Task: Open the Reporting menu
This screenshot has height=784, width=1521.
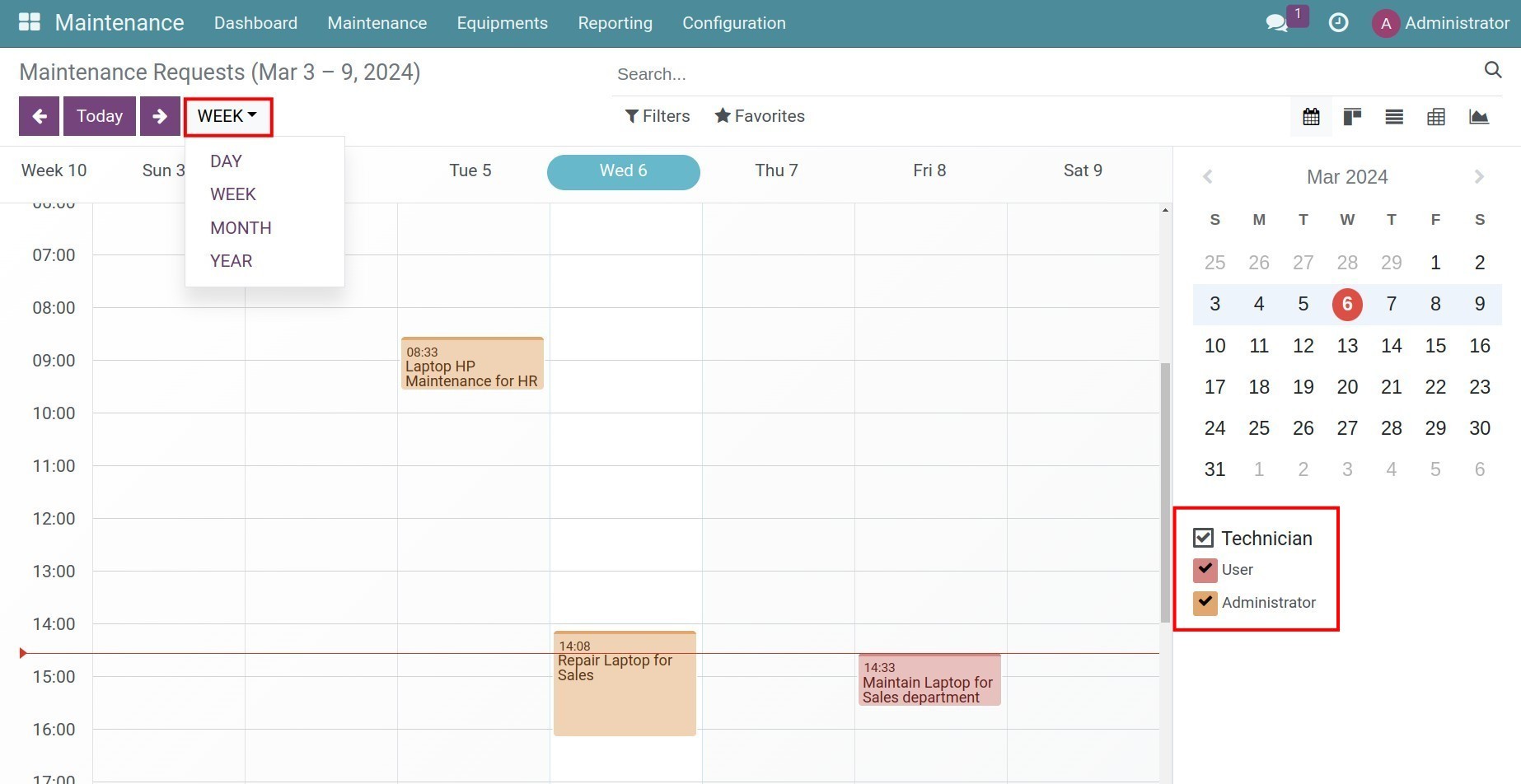Action: 615,23
